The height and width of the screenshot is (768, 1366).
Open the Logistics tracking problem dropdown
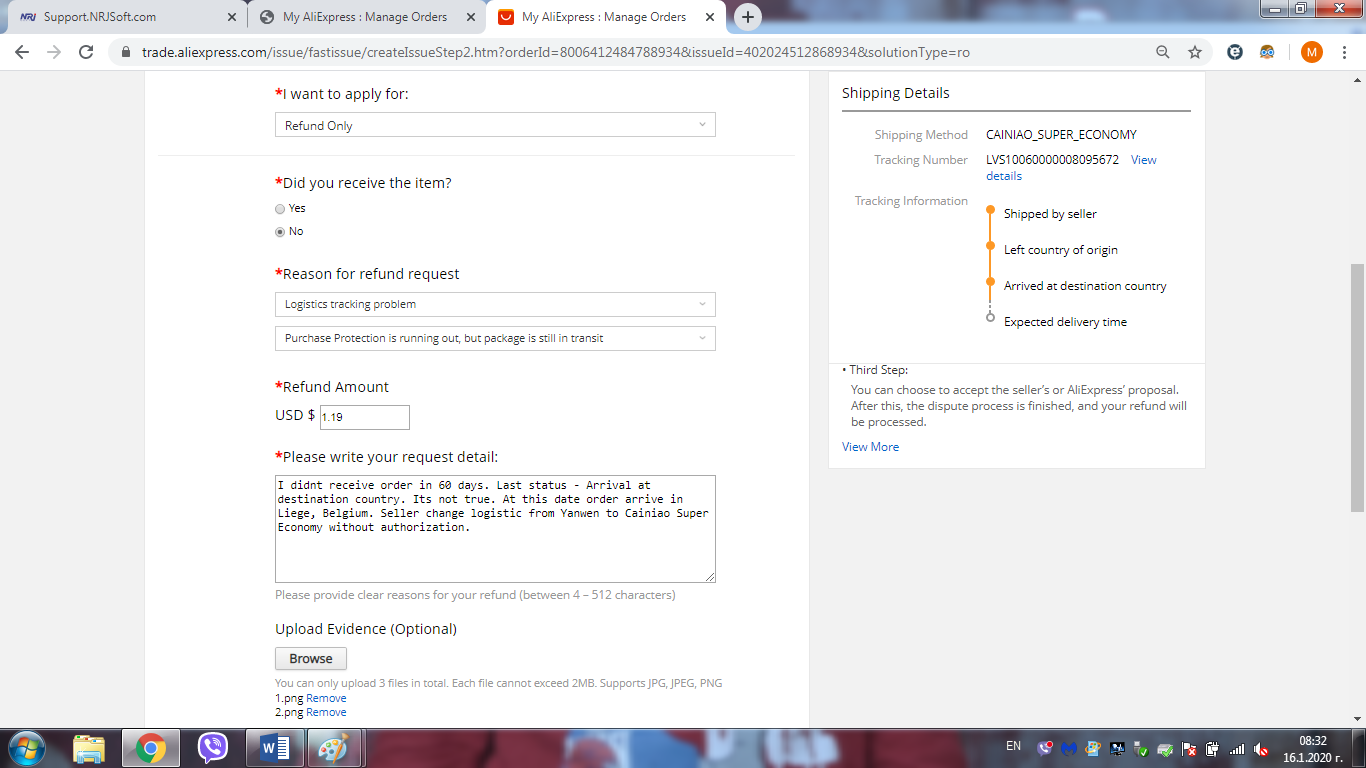[495, 304]
